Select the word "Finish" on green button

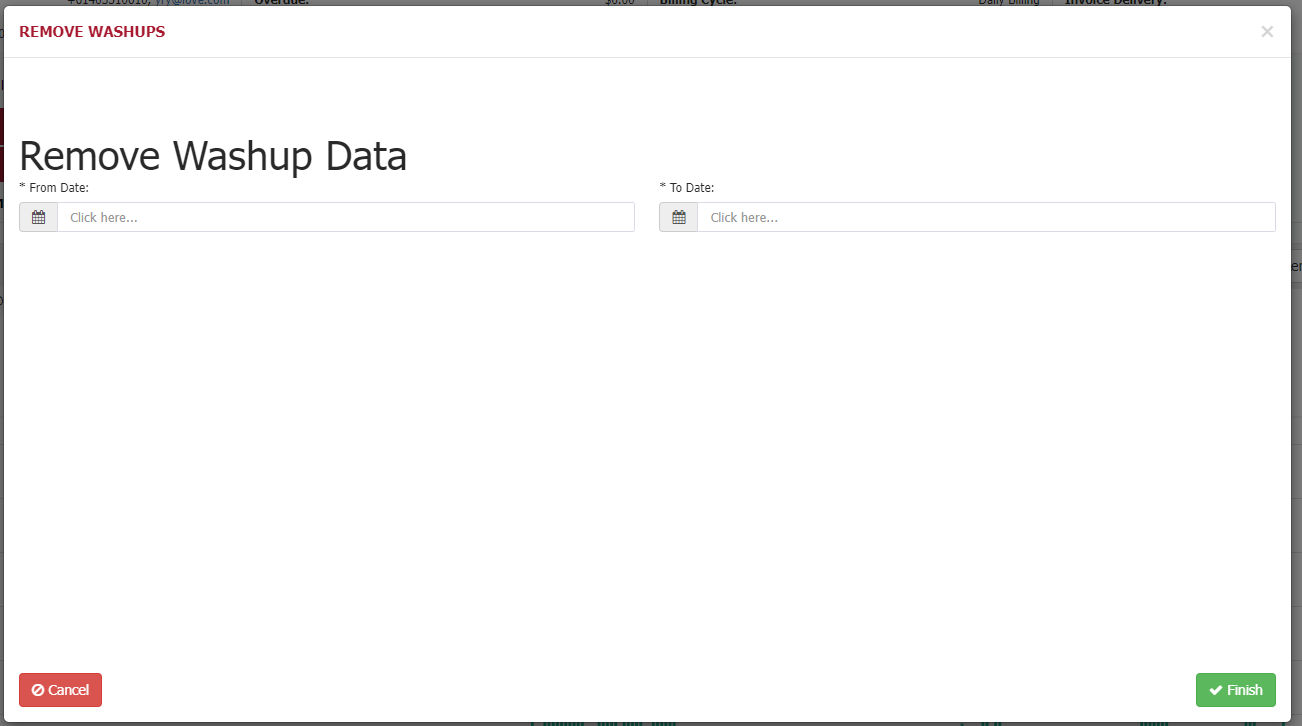1245,690
